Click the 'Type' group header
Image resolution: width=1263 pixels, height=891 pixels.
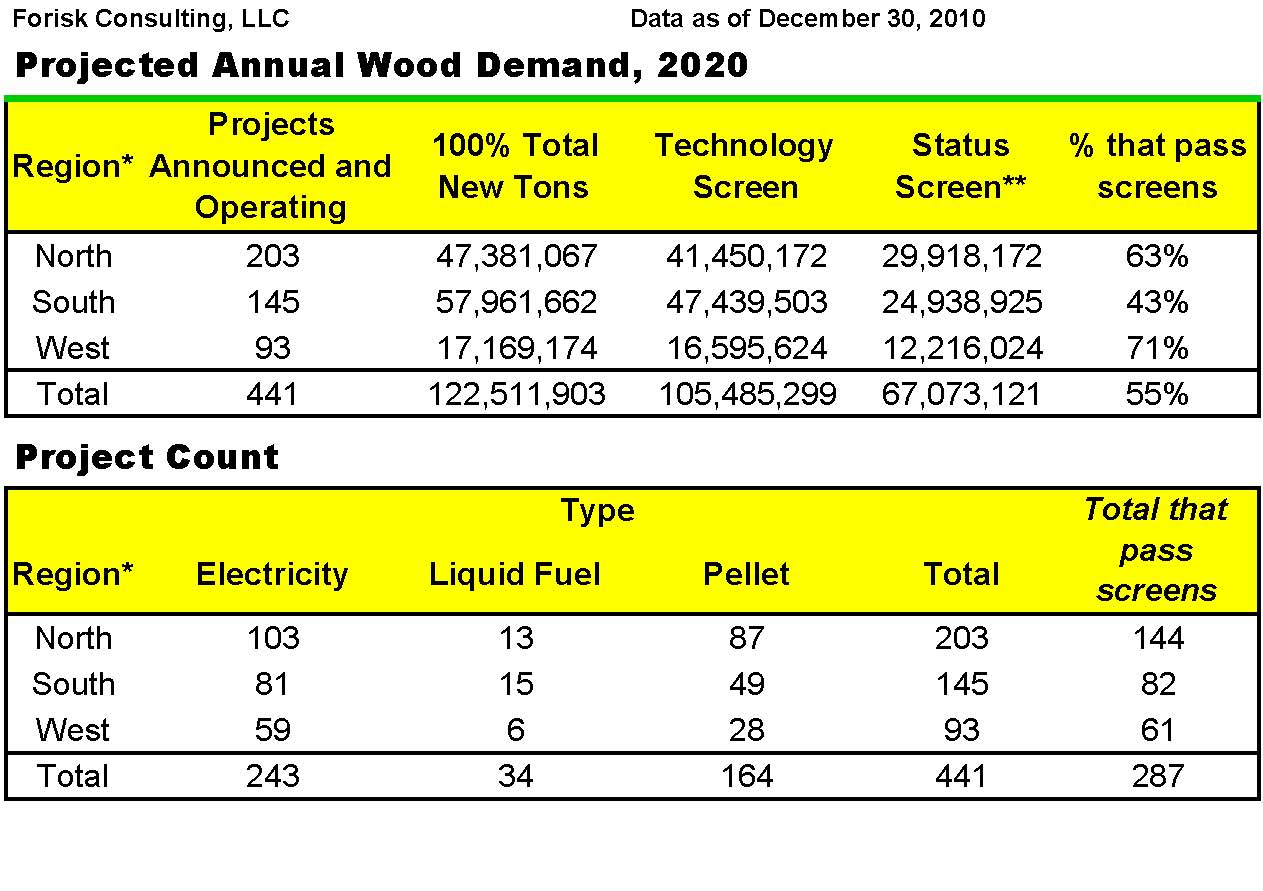597,511
